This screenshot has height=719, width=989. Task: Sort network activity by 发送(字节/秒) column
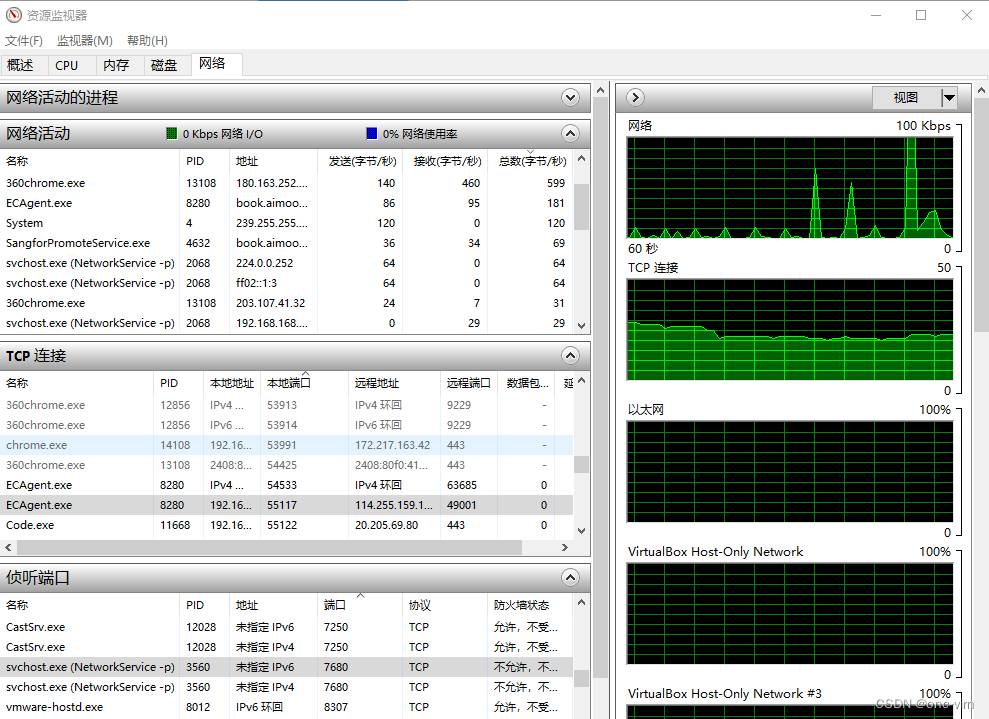(x=362, y=161)
